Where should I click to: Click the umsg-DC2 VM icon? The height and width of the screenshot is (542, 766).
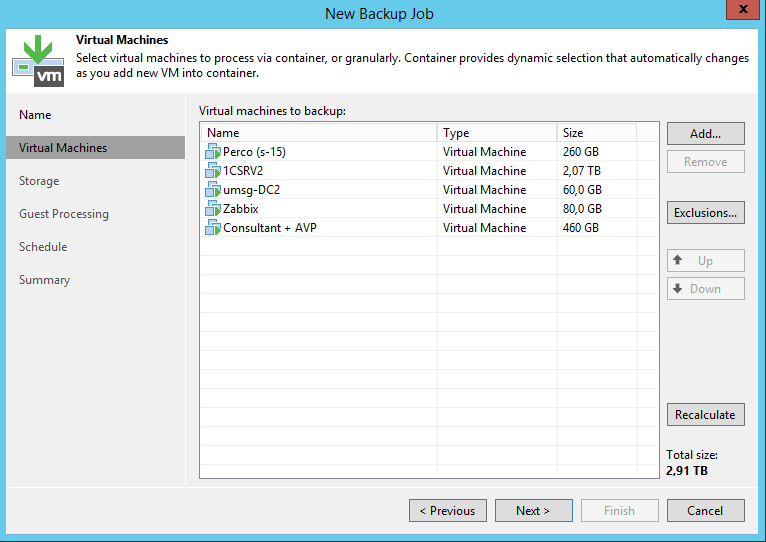tap(212, 190)
